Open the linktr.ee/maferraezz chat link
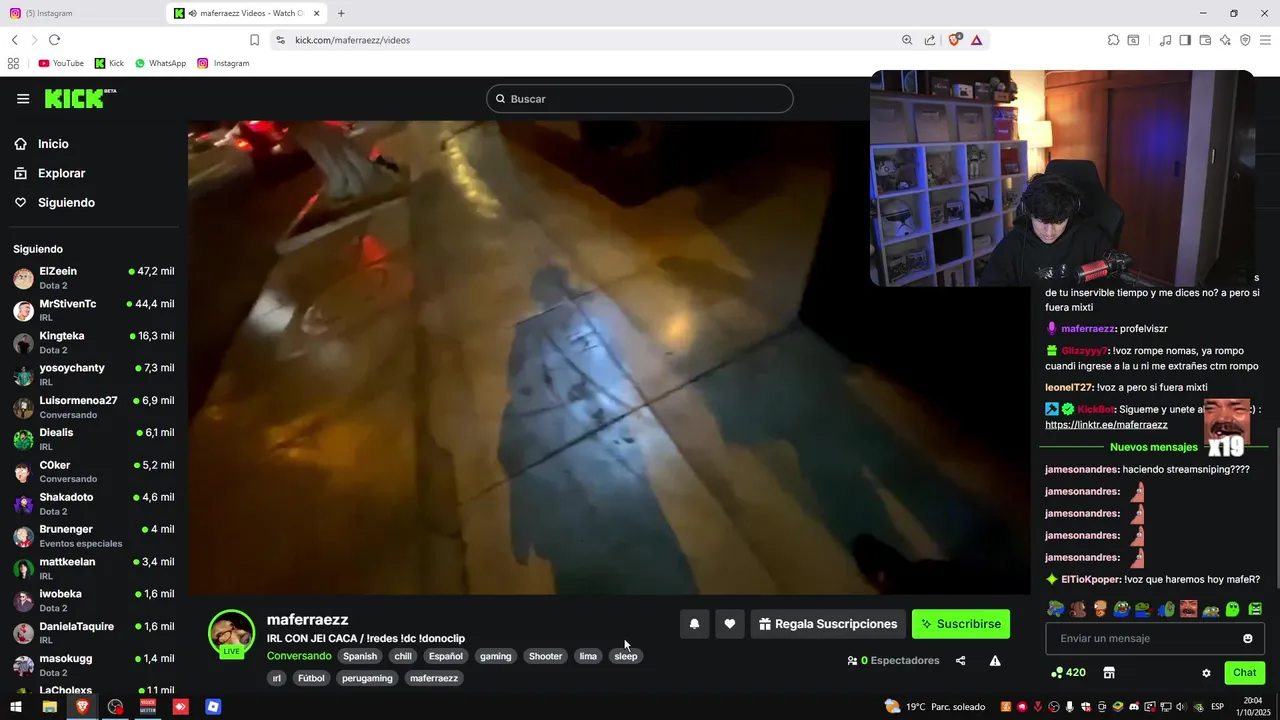 click(x=1106, y=425)
